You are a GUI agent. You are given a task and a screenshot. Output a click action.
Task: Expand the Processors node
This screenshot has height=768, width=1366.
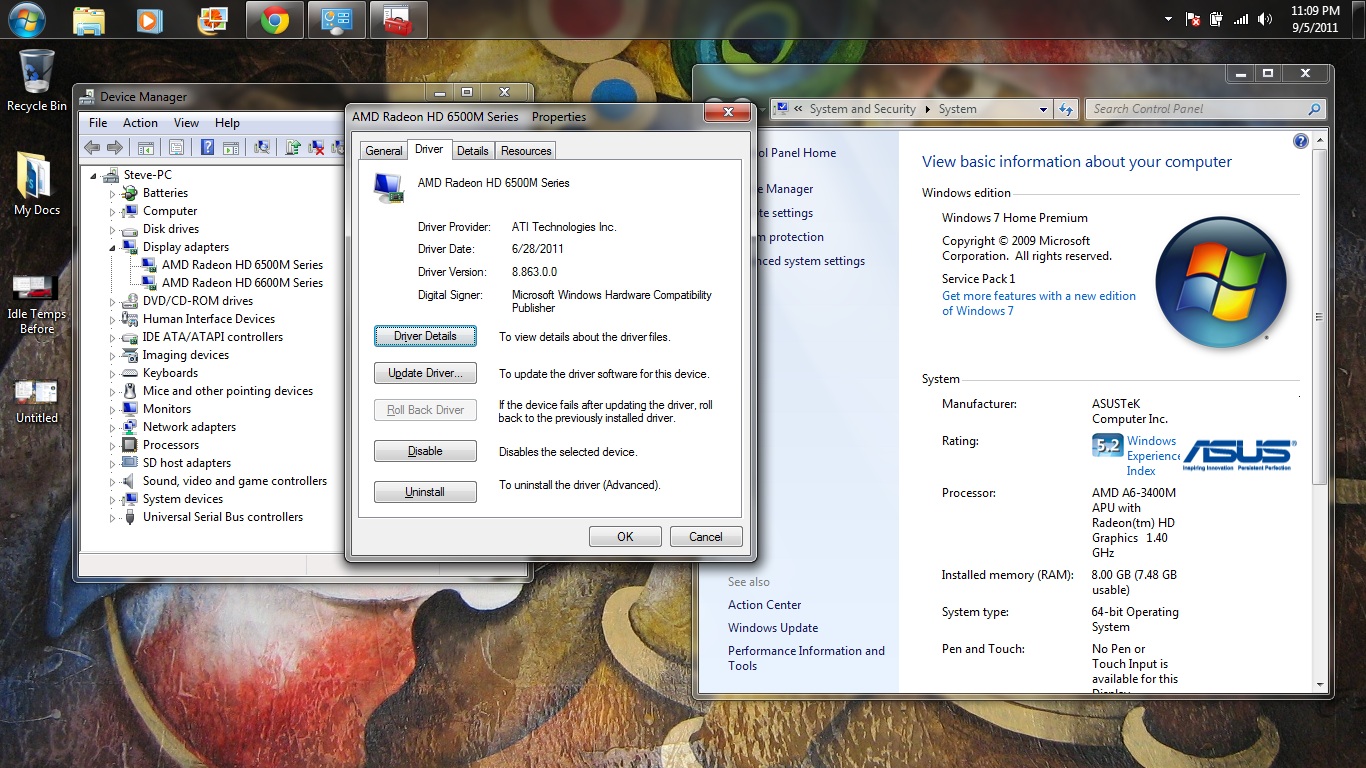113,445
